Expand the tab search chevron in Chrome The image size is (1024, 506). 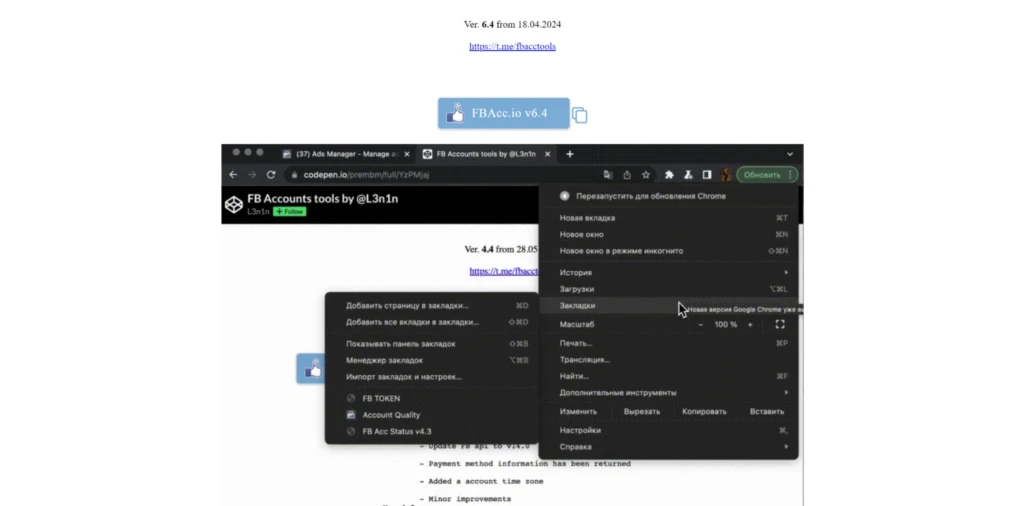(790, 154)
